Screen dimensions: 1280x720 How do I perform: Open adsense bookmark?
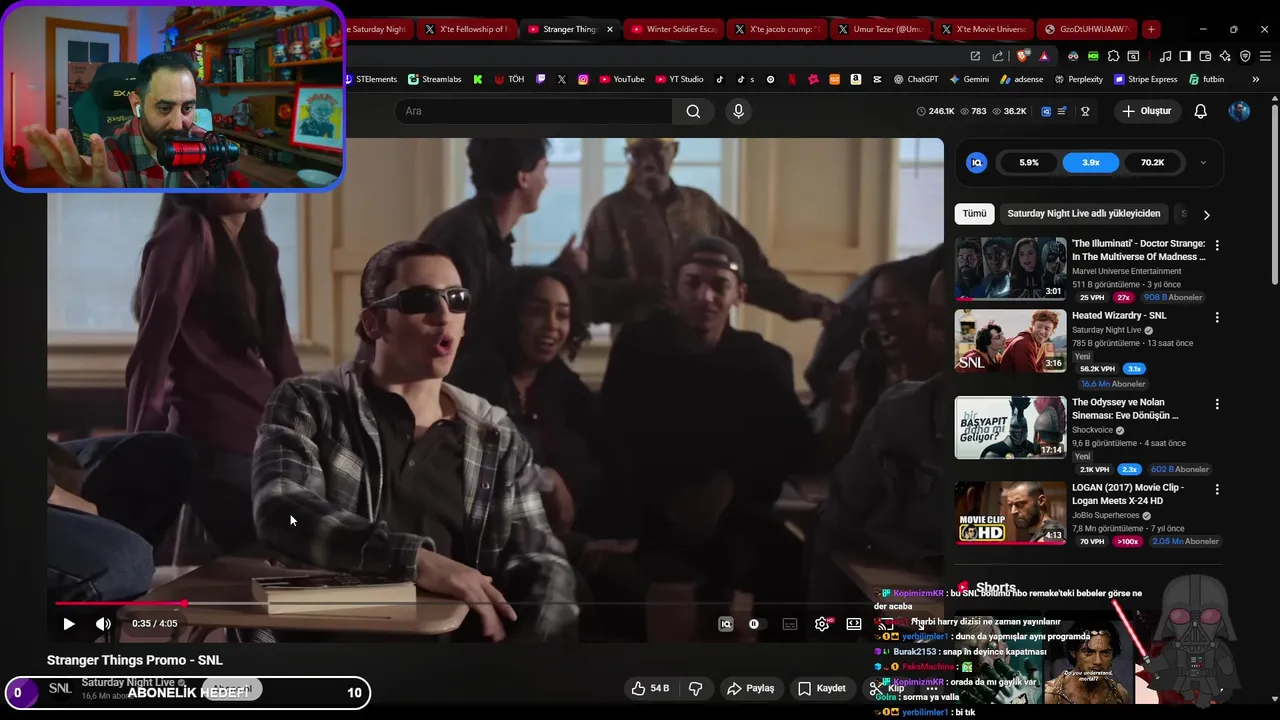[x=1021, y=79]
